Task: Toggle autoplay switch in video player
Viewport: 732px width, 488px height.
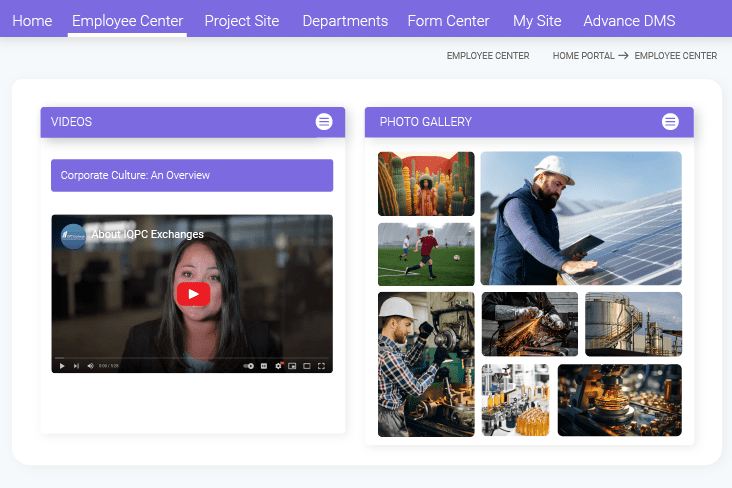Action: click(249, 366)
